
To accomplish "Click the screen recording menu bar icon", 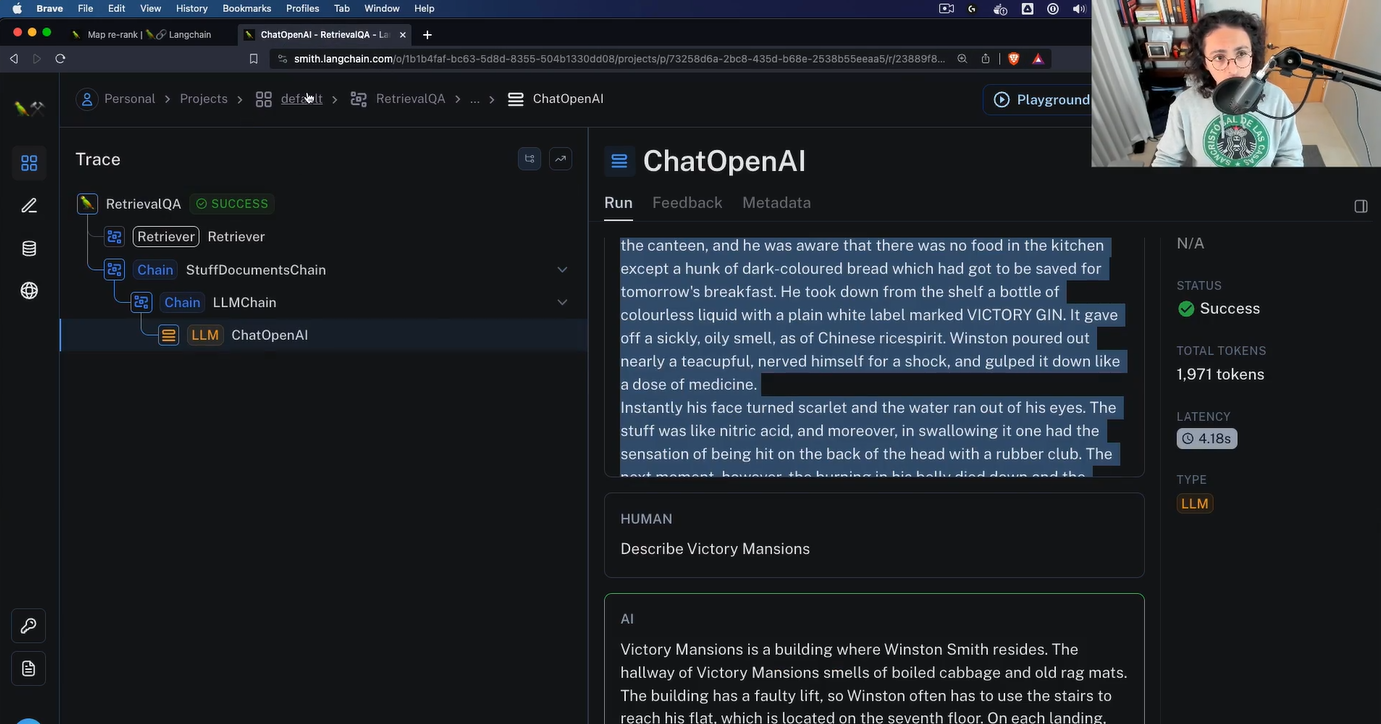I will tap(946, 8).
